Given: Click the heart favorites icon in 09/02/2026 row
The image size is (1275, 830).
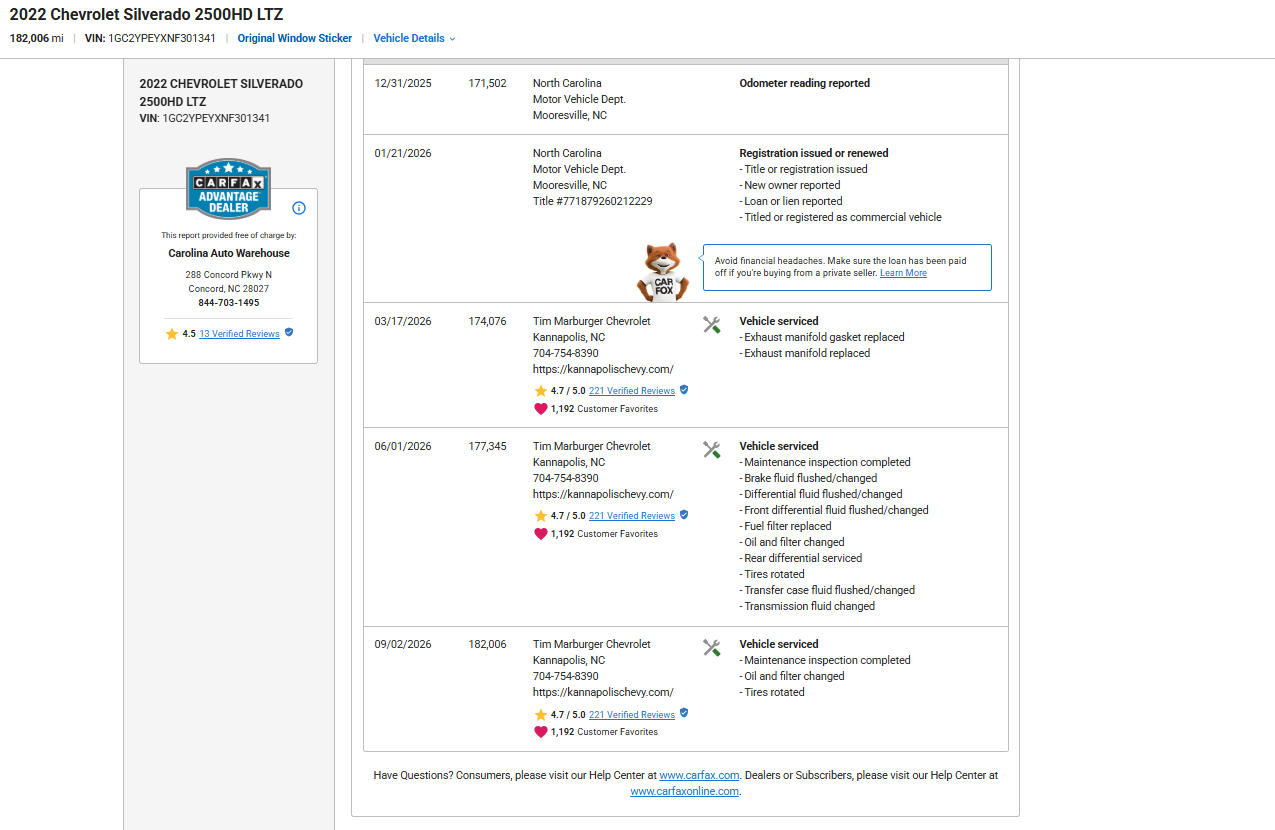Looking at the screenshot, I should point(540,731).
